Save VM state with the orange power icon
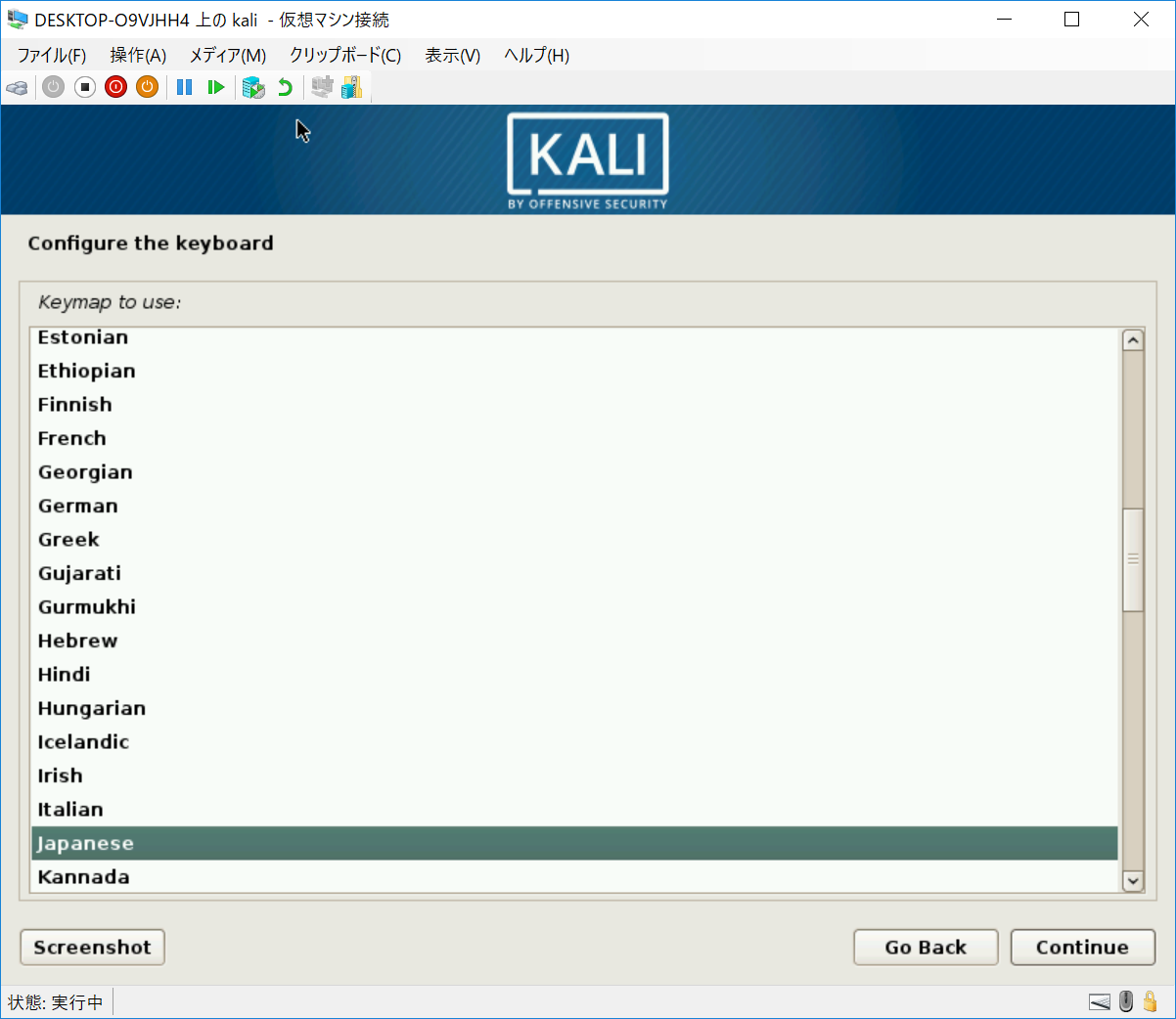Screen dimensions: 1176x1019 148,88
